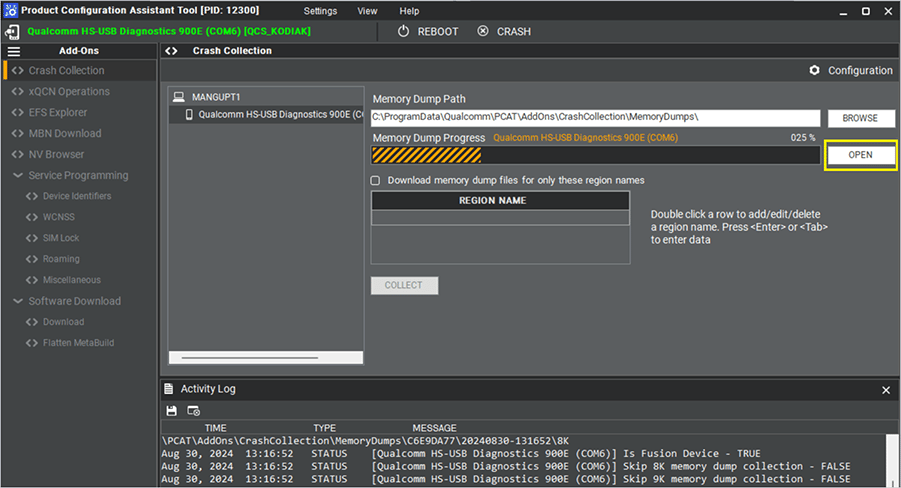Viewport: 901px width, 488px height.
Task: Click the 'Skip 9K memory dump collection' log entry
Action: click(506, 479)
